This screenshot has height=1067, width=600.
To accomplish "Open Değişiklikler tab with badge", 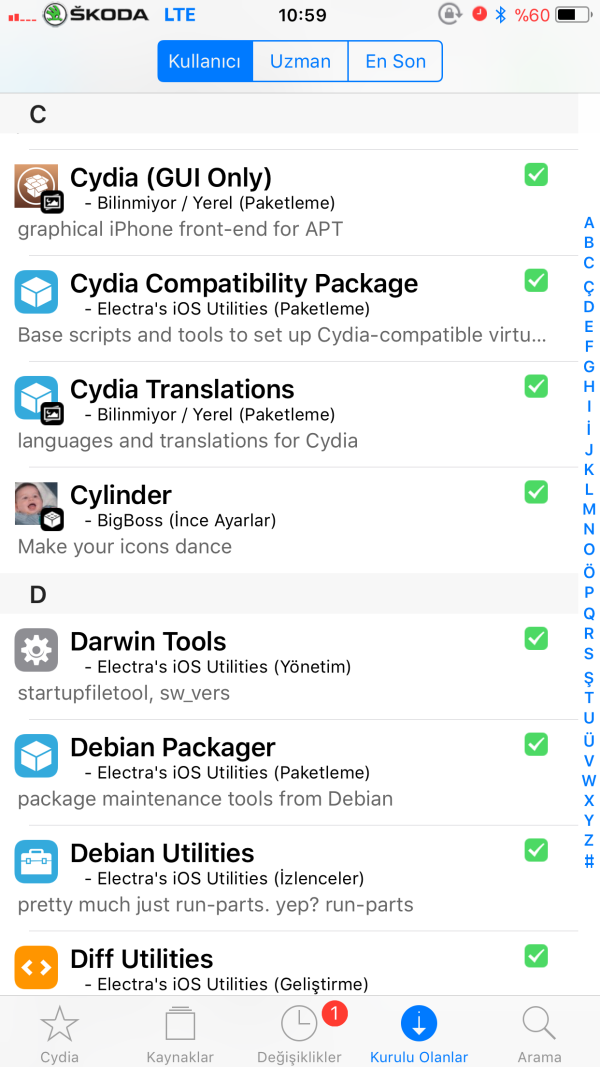I will pyautogui.click(x=300, y=1033).
